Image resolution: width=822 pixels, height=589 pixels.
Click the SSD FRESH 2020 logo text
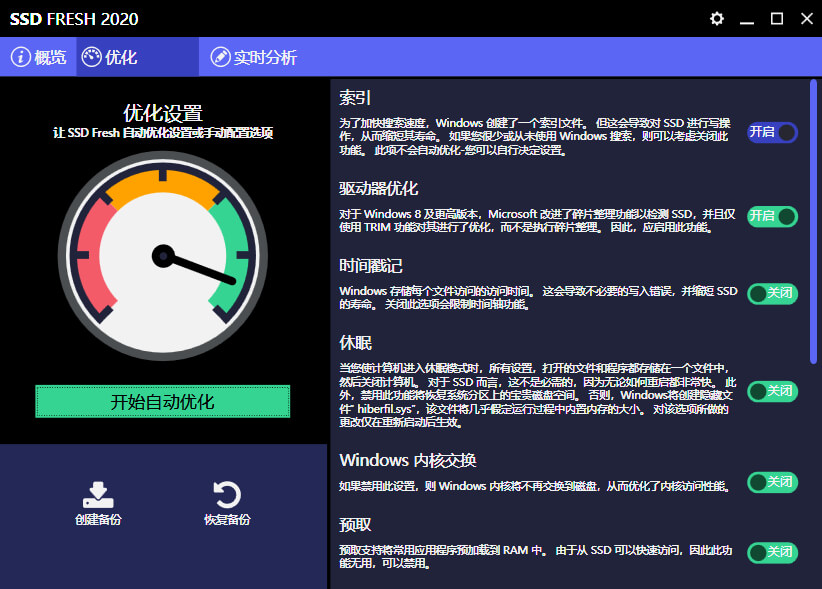coord(75,18)
